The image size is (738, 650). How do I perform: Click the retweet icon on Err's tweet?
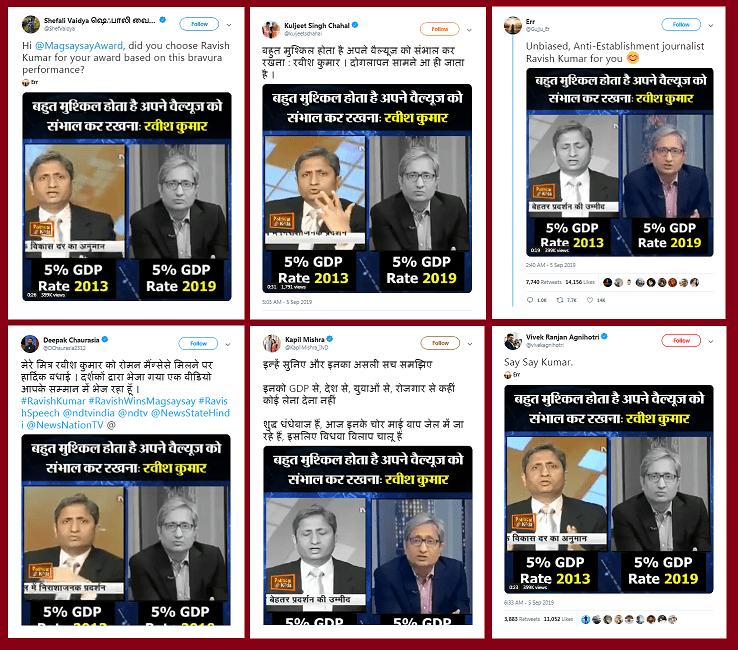(x=560, y=300)
